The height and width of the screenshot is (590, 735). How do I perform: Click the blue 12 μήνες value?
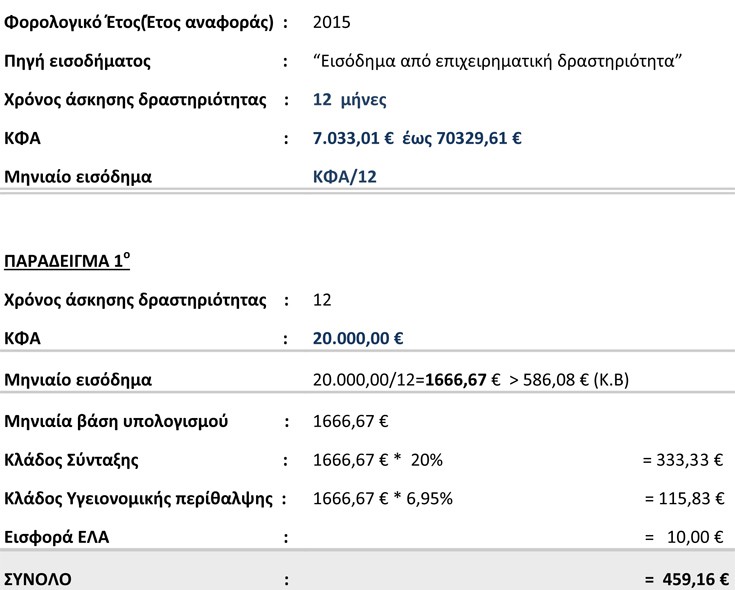tap(350, 100)
